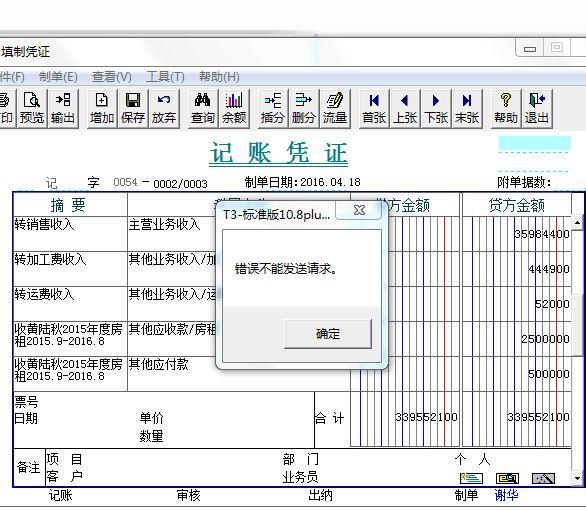Click credit amount 500000
This screenshot has width=586, height=510.
[x=549, y=374]
